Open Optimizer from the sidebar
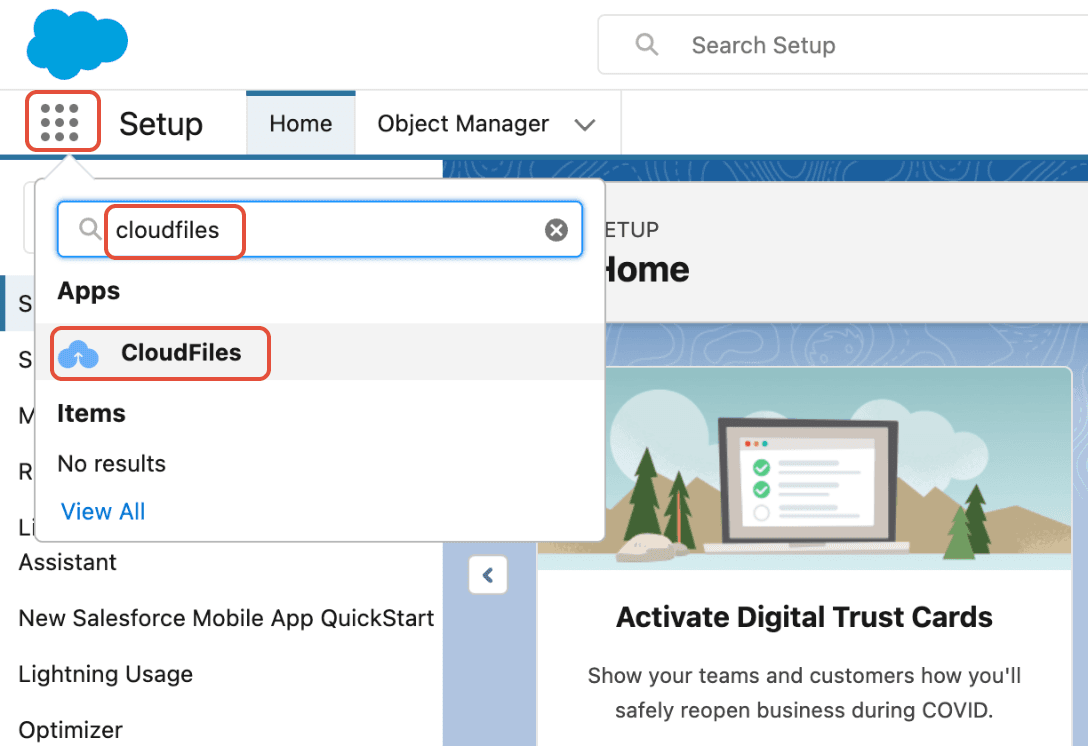 pos(70,730)
